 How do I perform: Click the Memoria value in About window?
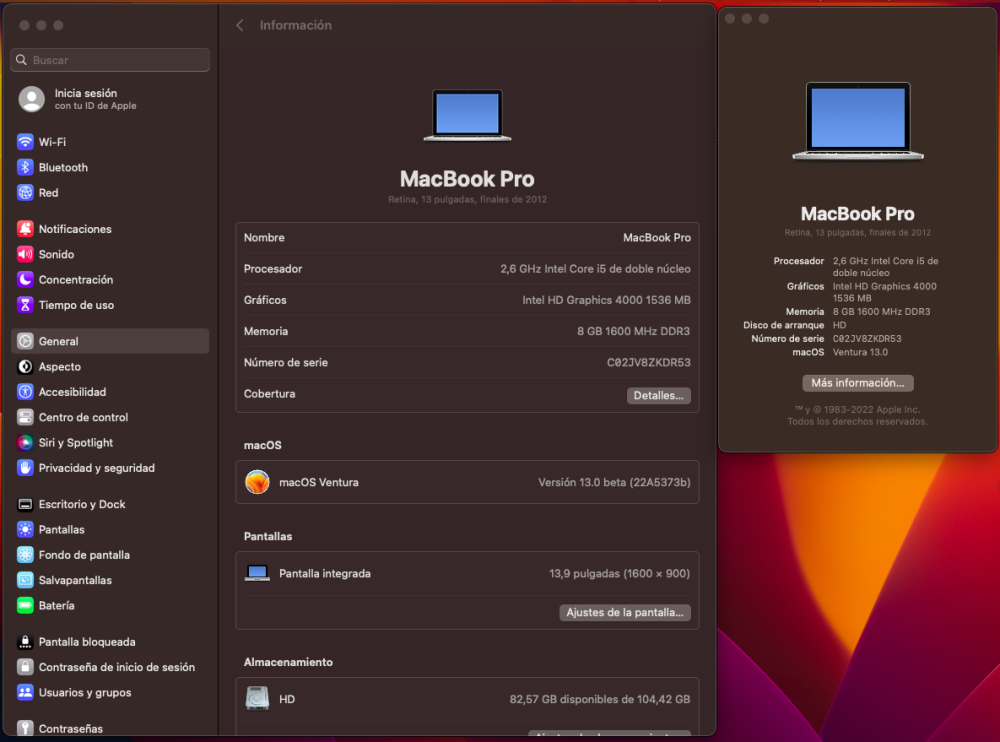(x=881, y=312)
